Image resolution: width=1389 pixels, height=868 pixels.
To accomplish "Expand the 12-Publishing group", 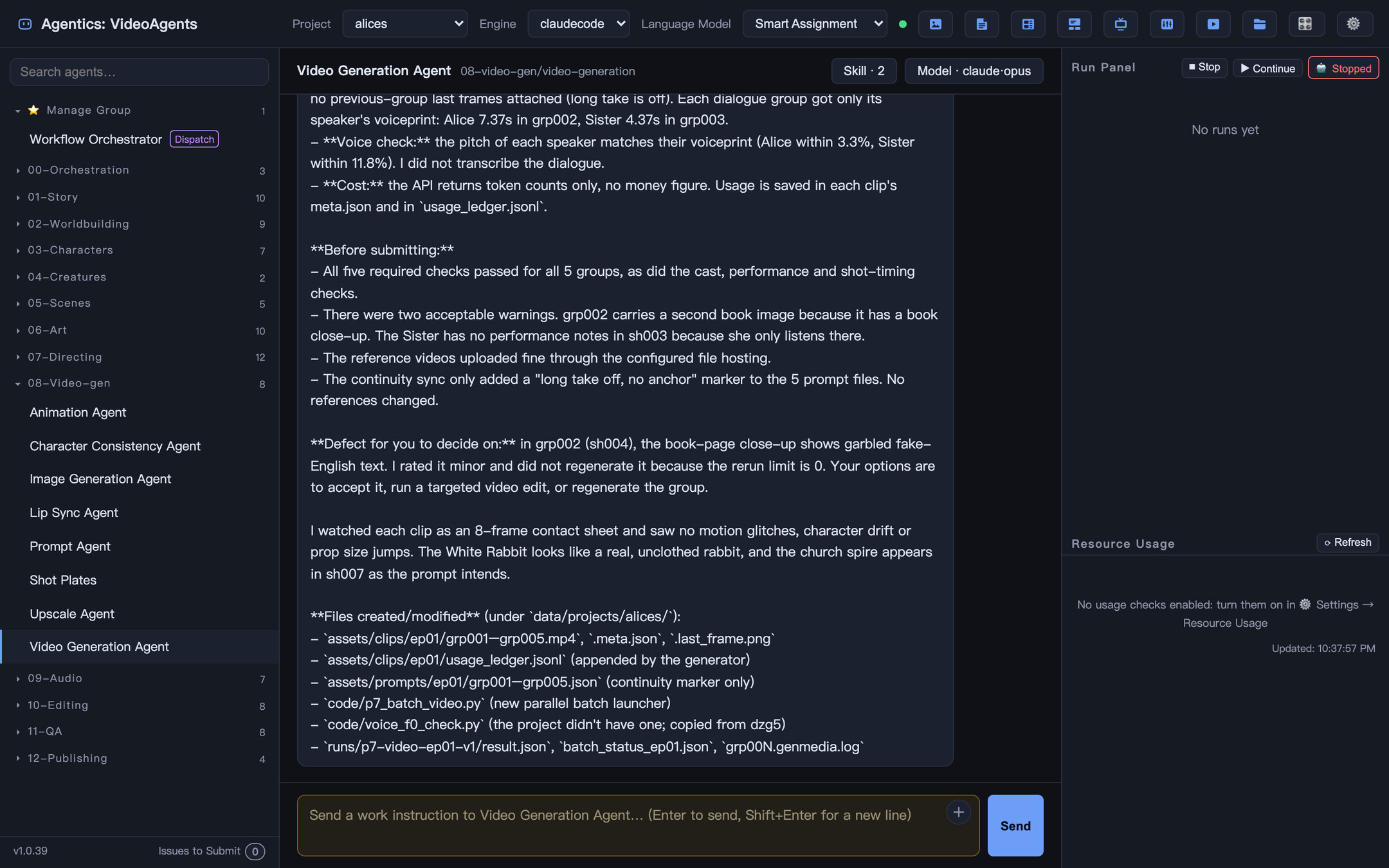I will click(140, 758).
